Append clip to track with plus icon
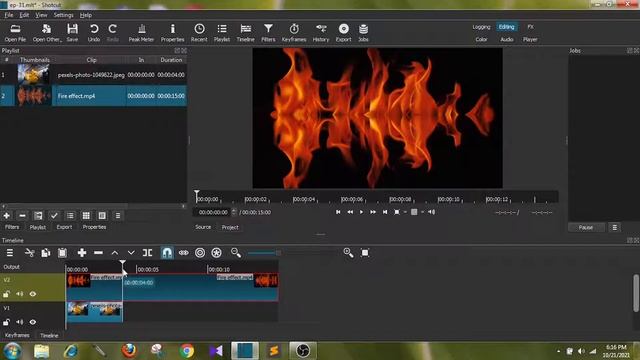 click(x=82, y=253)
